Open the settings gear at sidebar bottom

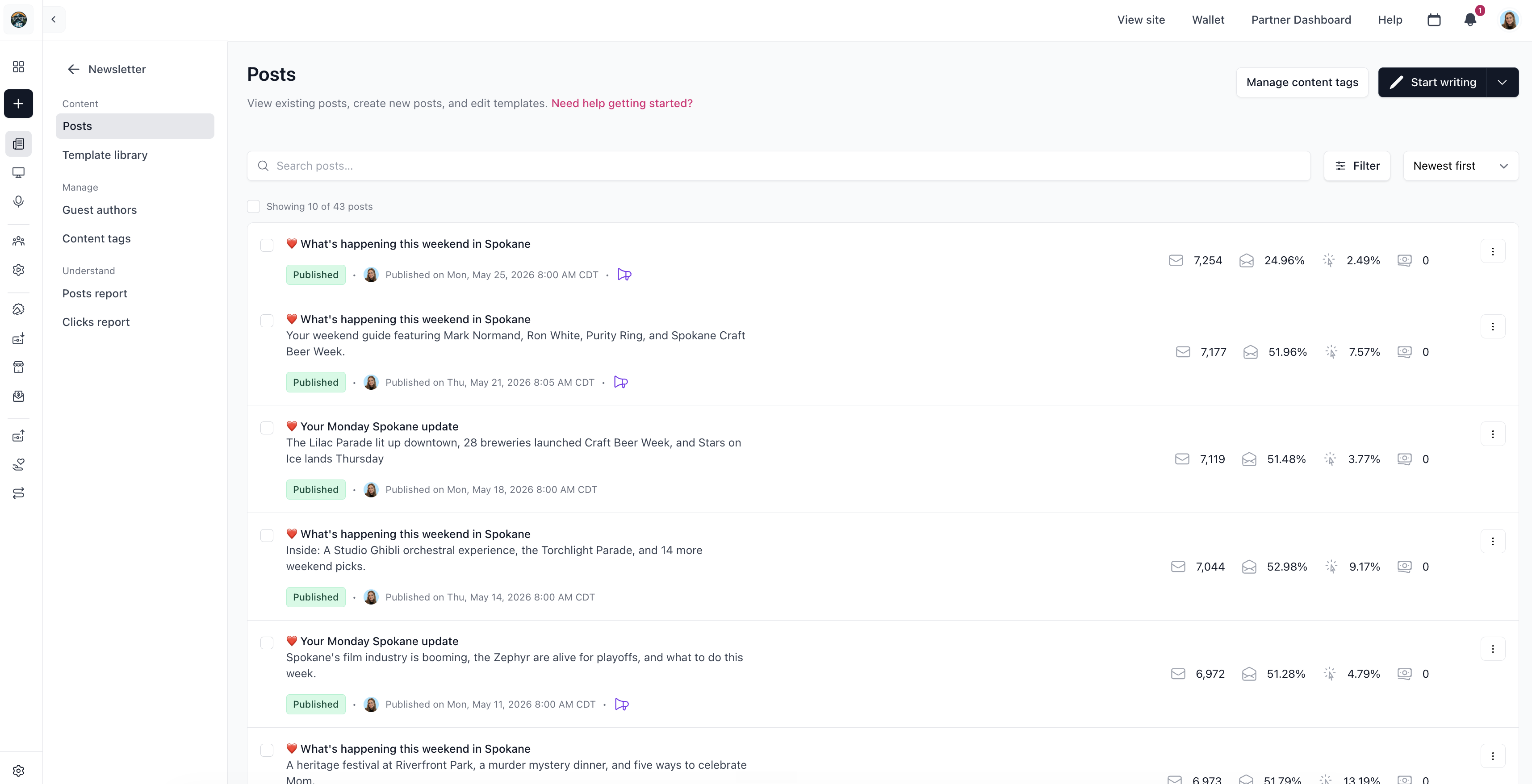[18, 771]
